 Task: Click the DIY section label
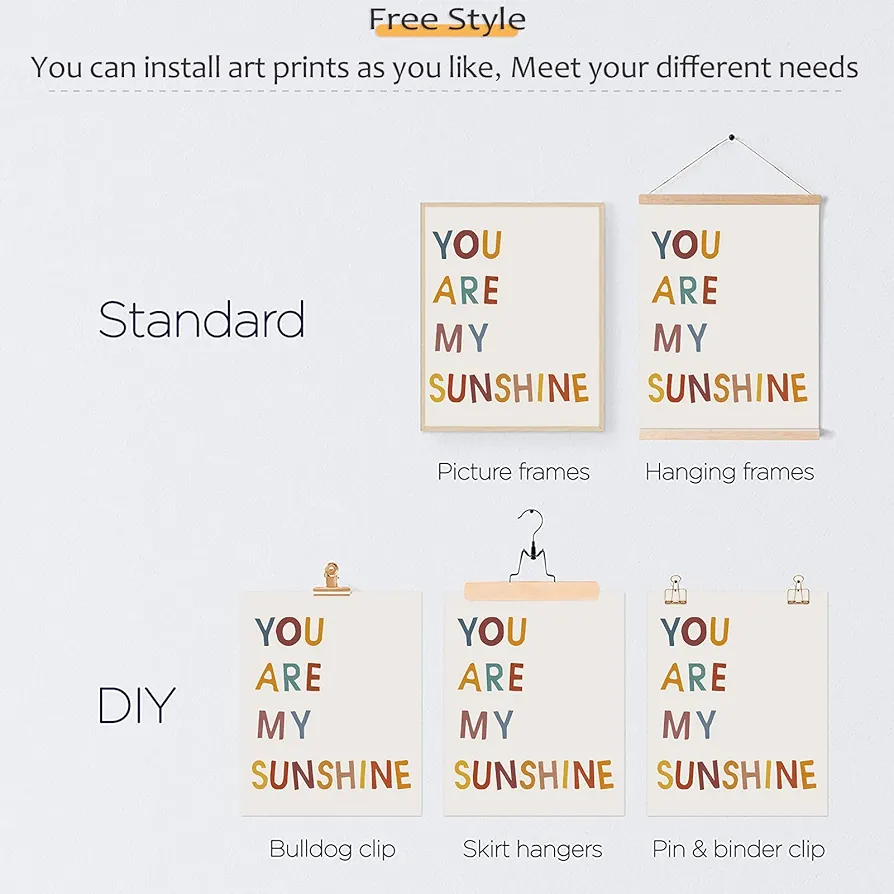point(136,705)
